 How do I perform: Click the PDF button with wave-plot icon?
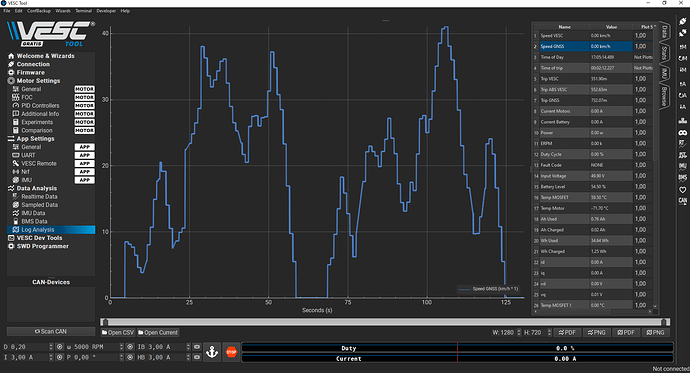click(x=567, y=333)
